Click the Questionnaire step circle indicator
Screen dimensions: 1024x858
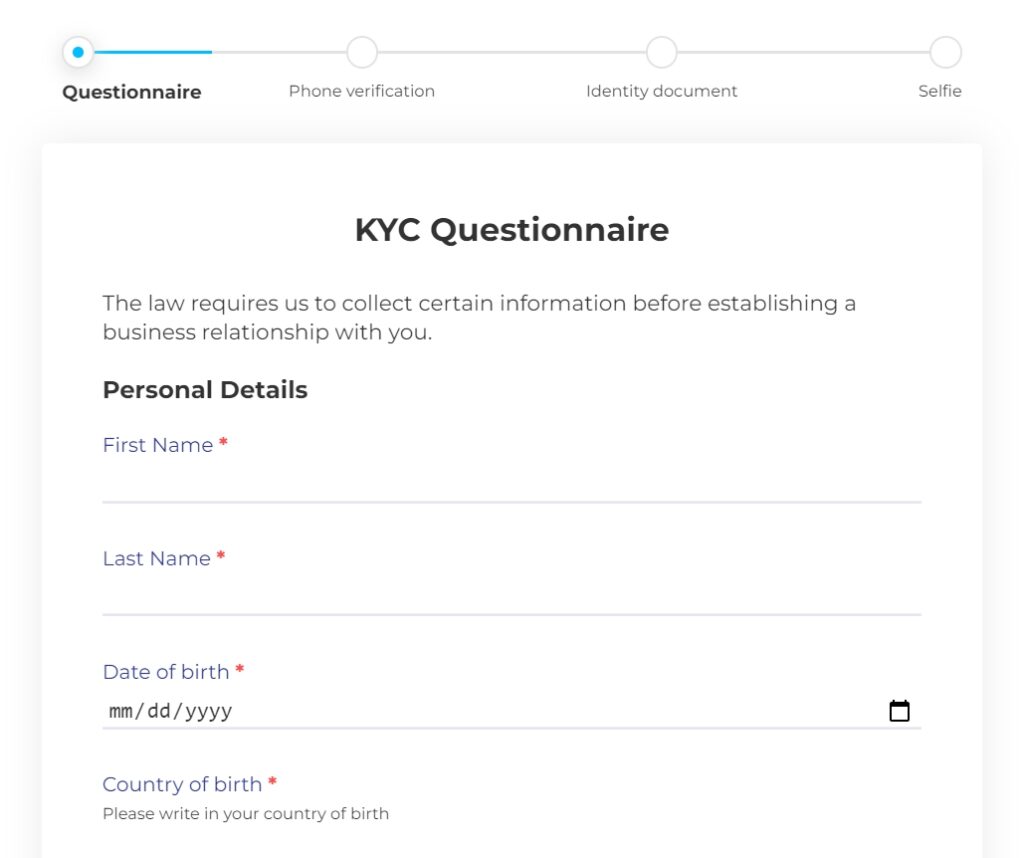tap(78, 52)
